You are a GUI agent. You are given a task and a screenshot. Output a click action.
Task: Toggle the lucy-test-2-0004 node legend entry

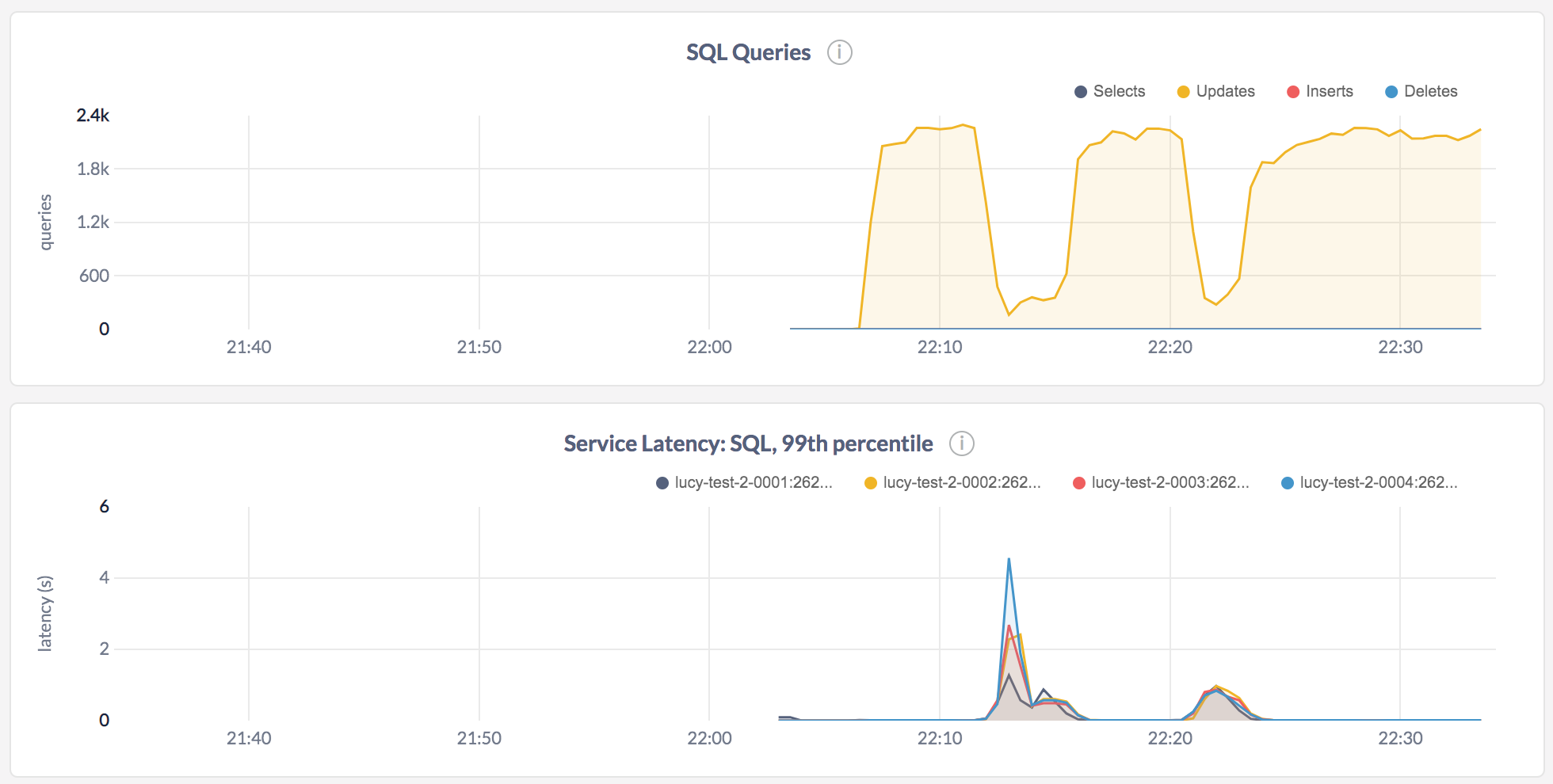pyautogui.click(x=1369, y=482)
